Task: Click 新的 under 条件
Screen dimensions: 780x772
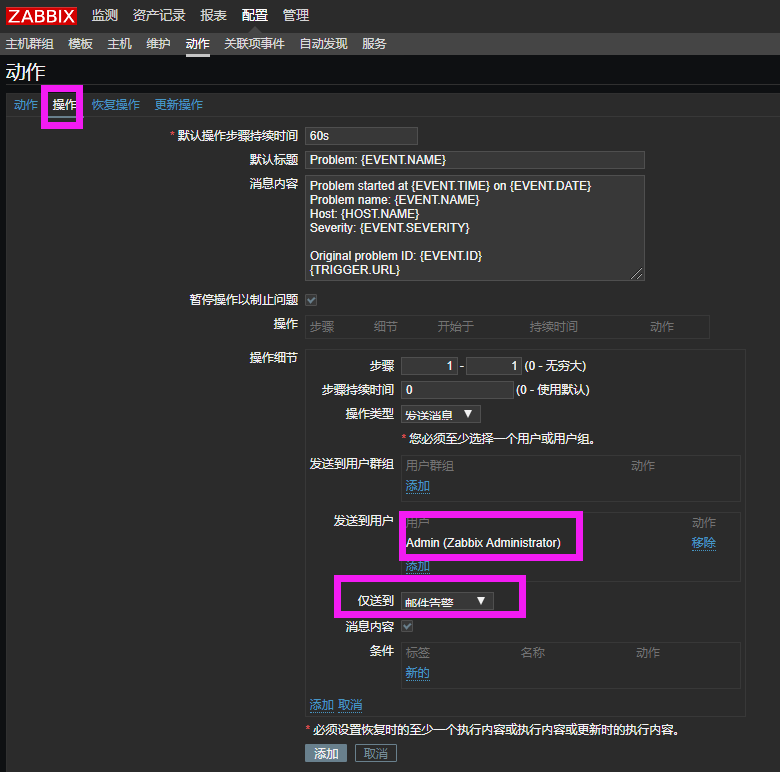Action: click(x=417, y=673)
